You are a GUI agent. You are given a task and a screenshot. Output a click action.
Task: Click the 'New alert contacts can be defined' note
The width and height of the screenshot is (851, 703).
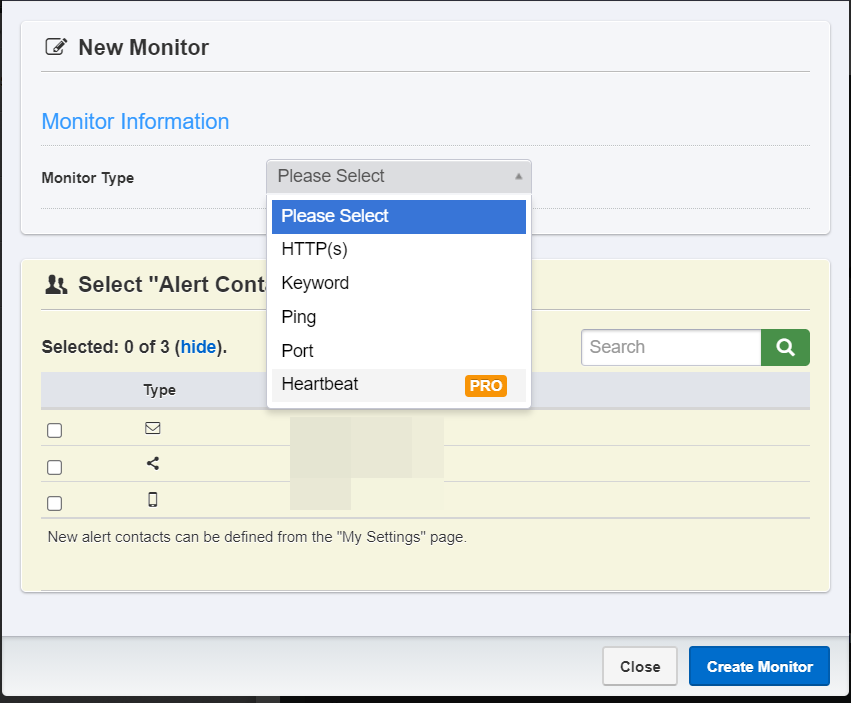[x=257, y=537]
